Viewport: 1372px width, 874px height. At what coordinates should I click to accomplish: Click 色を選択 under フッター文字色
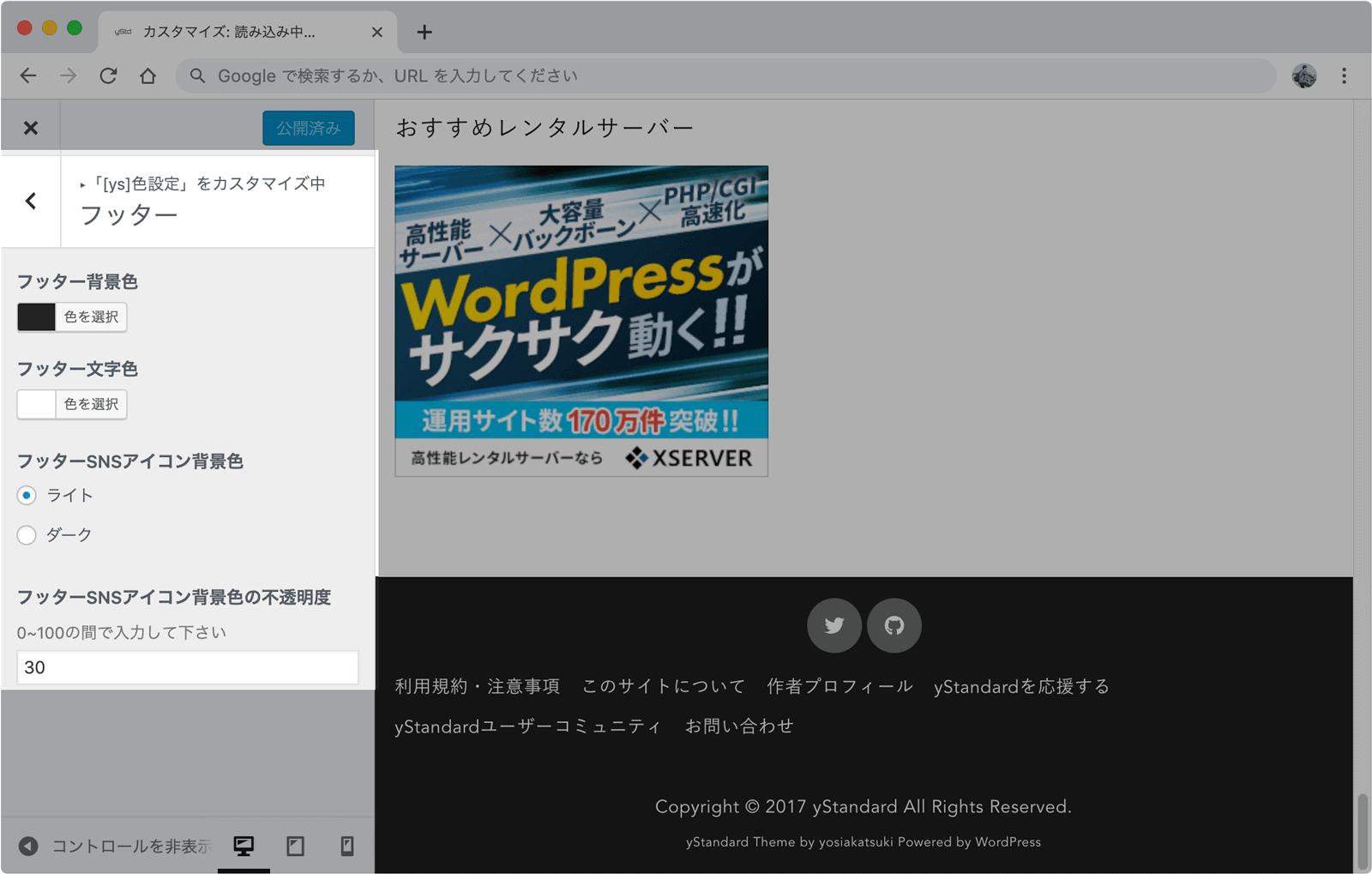coord(91,405)
